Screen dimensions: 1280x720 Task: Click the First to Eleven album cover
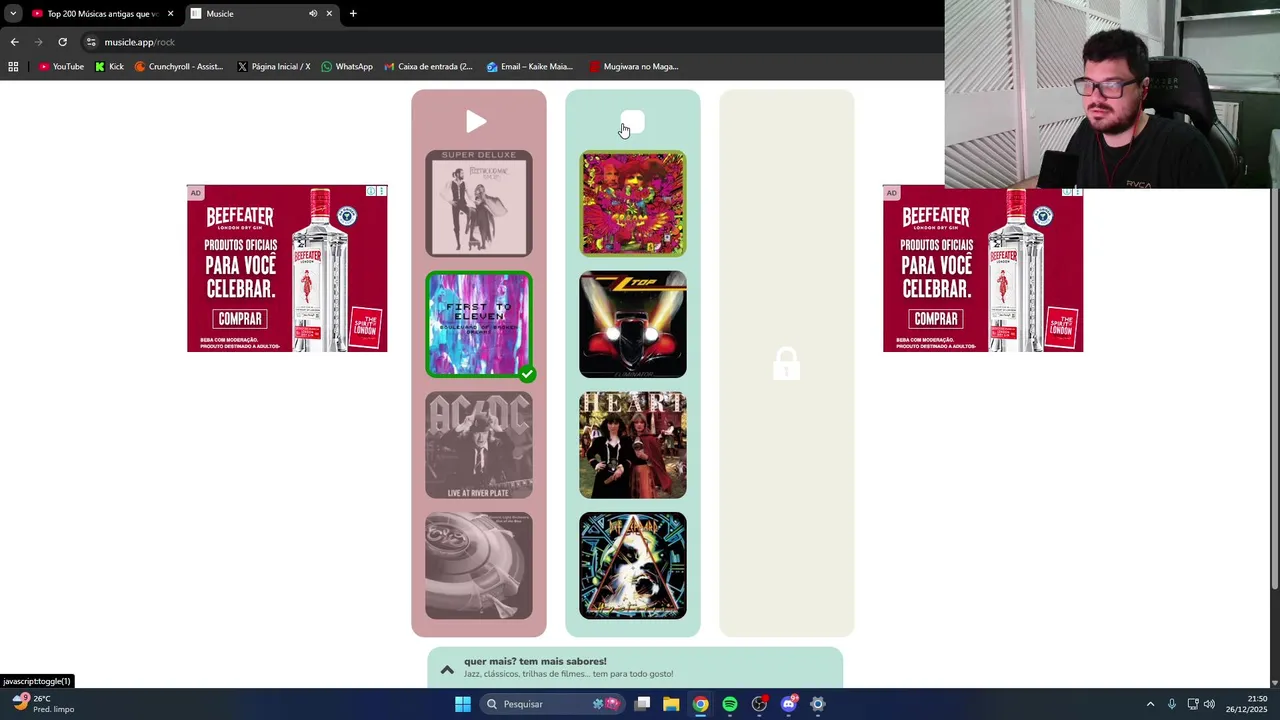tap(479, 324)
